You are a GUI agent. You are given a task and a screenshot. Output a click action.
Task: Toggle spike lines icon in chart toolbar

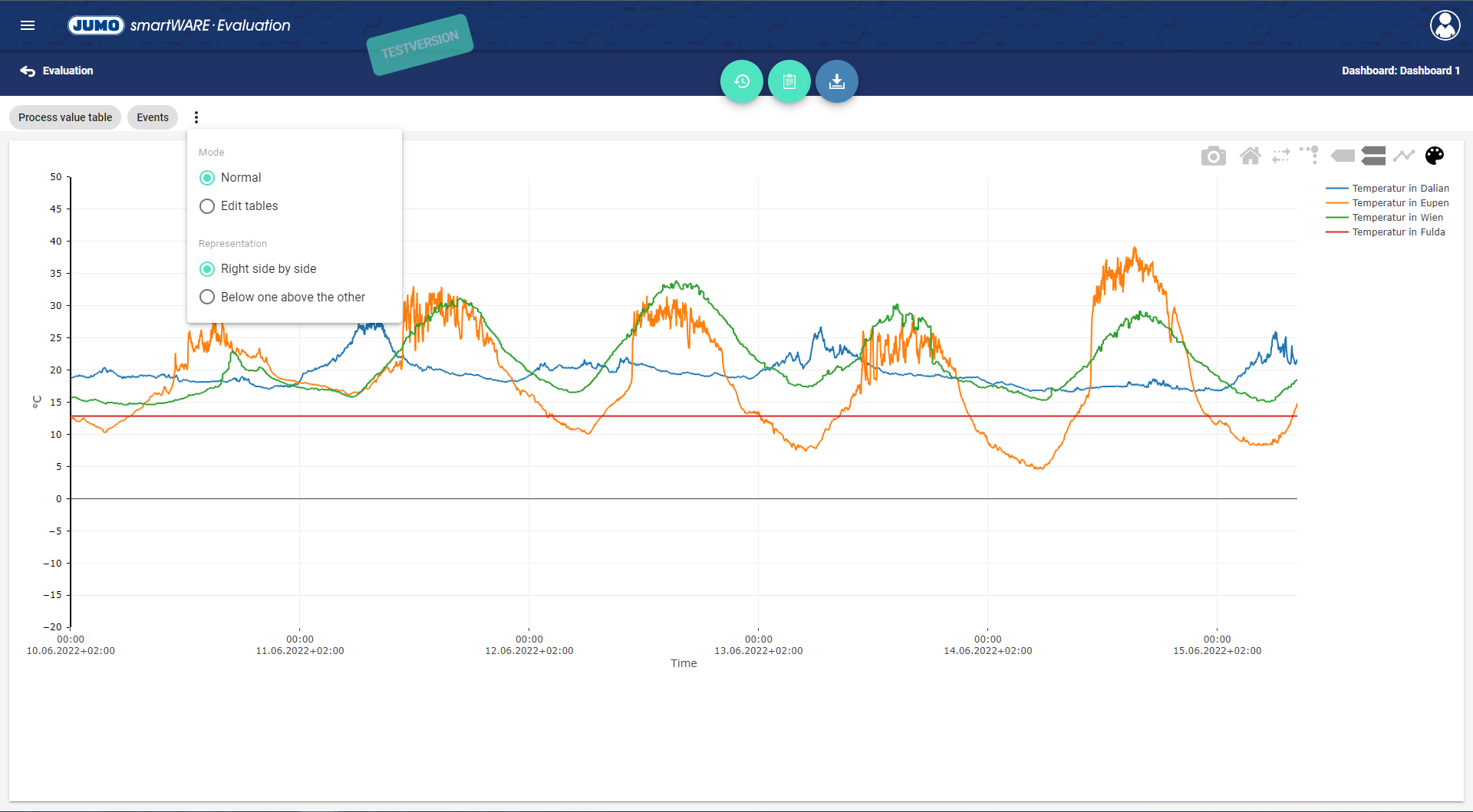[1309, 156]
